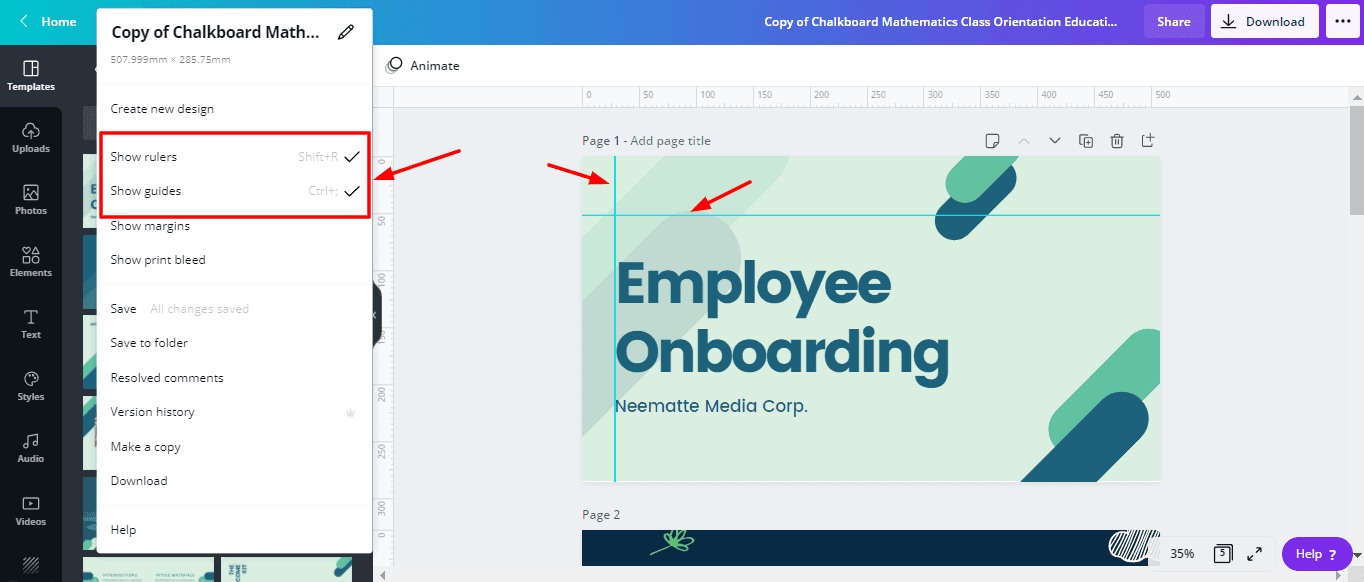Image resolution: width=1364 pixels, height=582 pixels.
Task: Click the Share button
Action: [x=1173, y=21]
